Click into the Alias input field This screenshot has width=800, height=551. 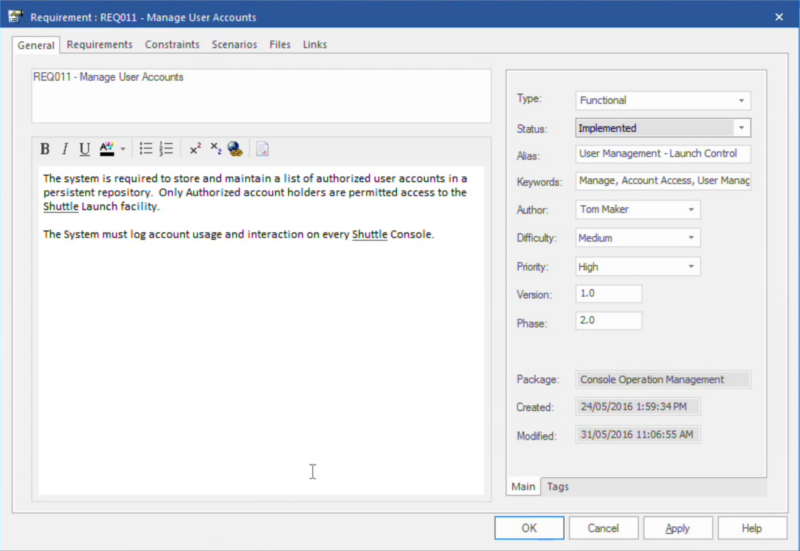pos(663,154)
